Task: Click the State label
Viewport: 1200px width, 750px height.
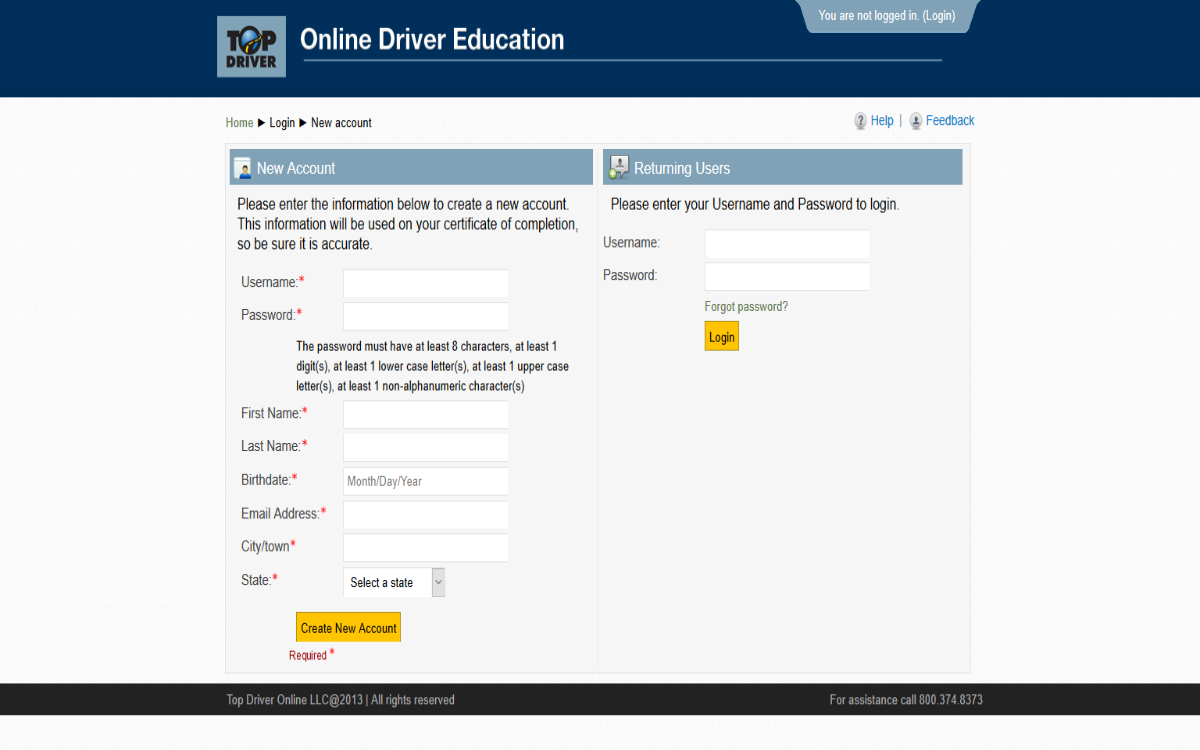Action: tap(256, 580)
